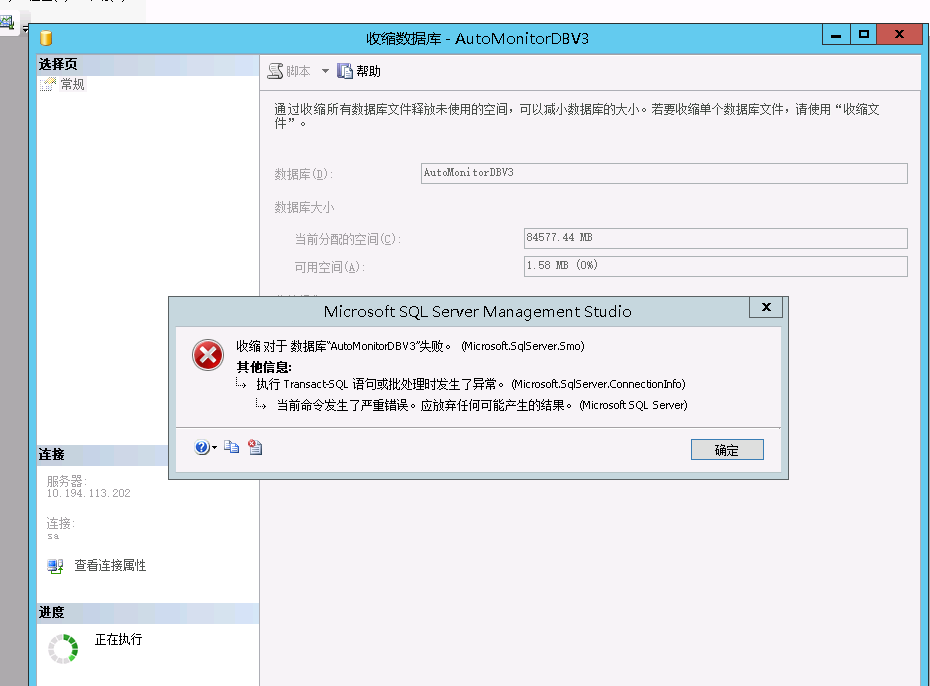Select the 常规 page
930x686 pixels.
(72, 85)
